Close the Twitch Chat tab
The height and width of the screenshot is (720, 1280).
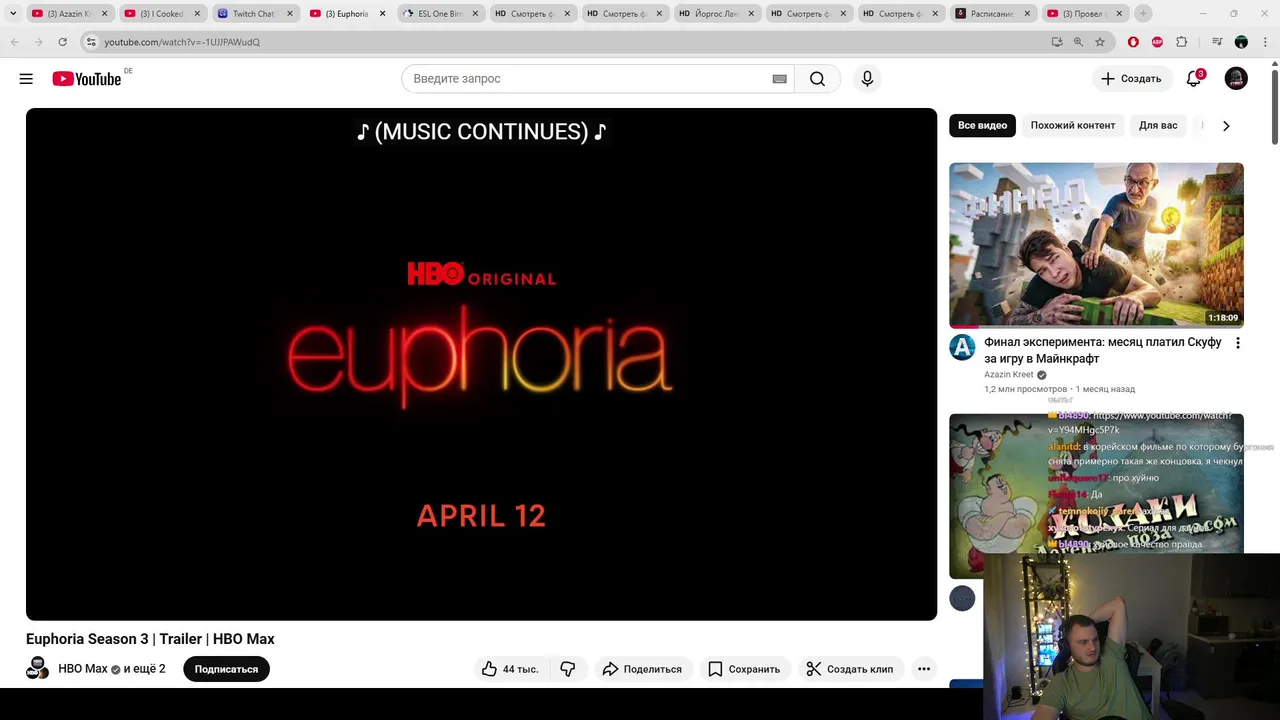(290, 14)
